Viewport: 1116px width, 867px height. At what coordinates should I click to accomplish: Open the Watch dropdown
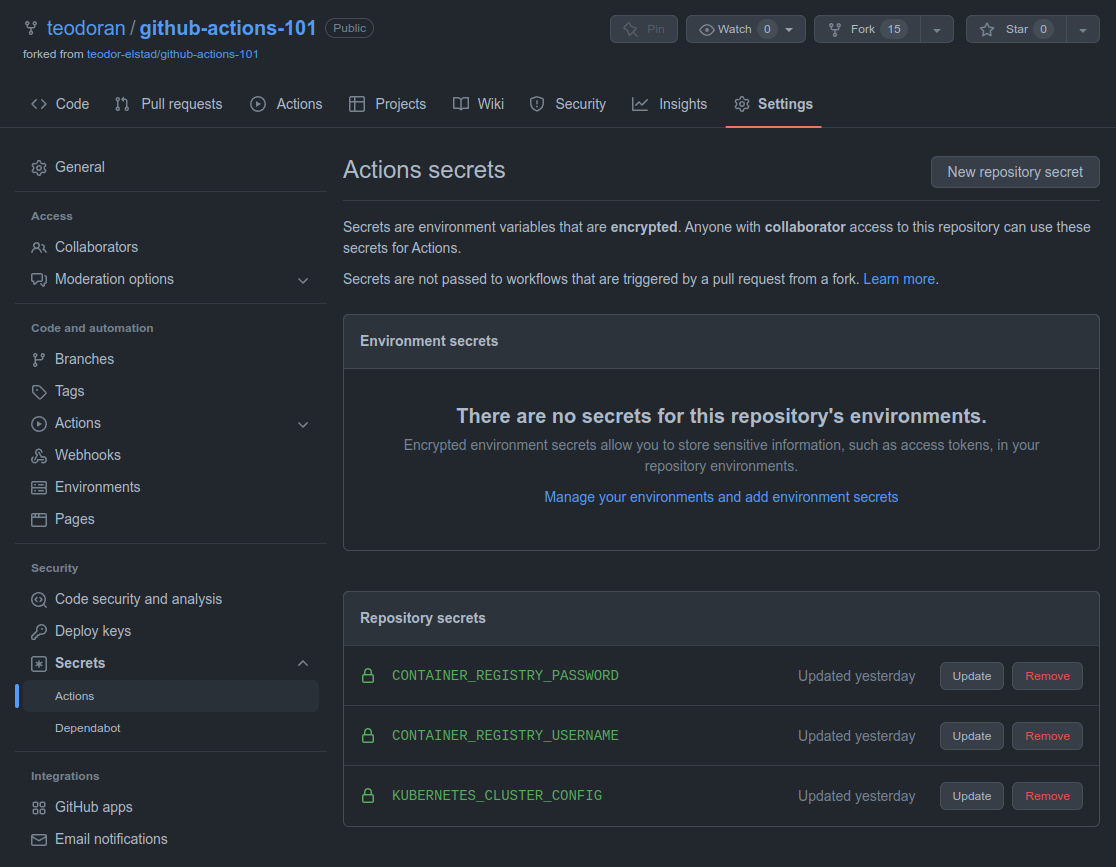746,29
